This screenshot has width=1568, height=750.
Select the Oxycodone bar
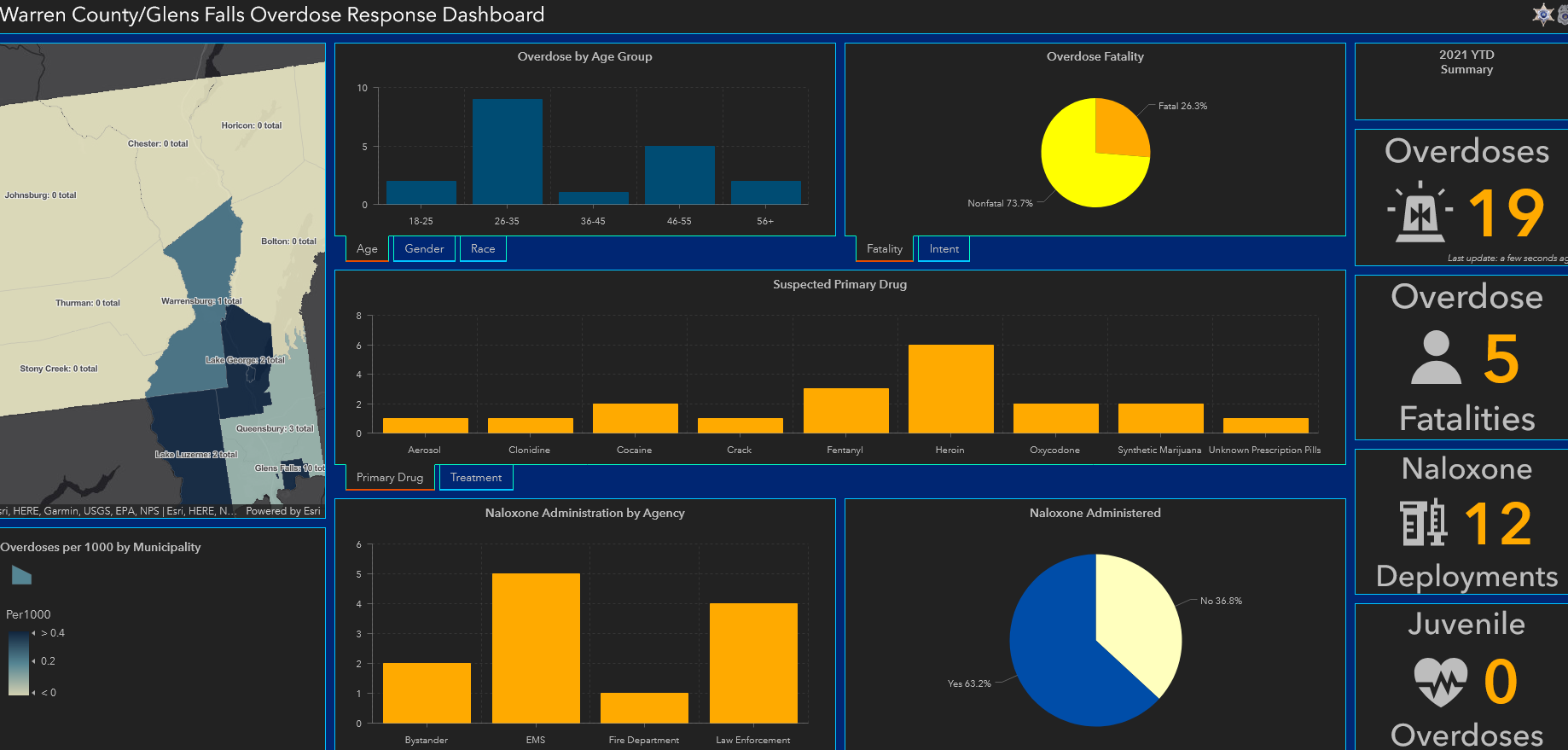[x=1056, y=418]
